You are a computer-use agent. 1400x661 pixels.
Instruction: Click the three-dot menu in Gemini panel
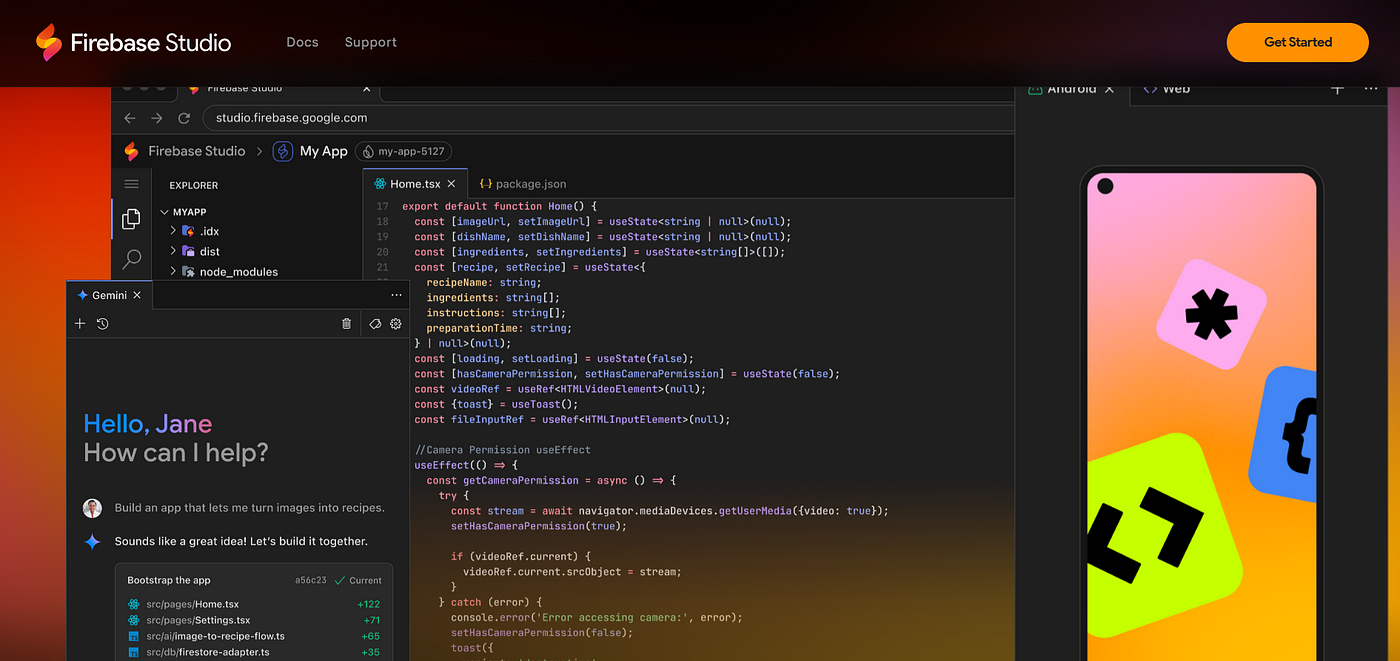pyautogui.click(x=396, y=295)
